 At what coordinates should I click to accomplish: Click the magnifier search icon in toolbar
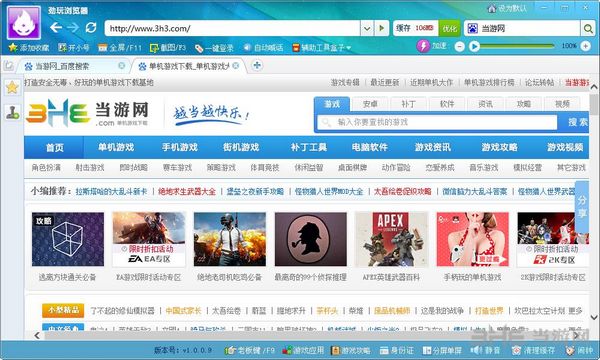point(588,28)
